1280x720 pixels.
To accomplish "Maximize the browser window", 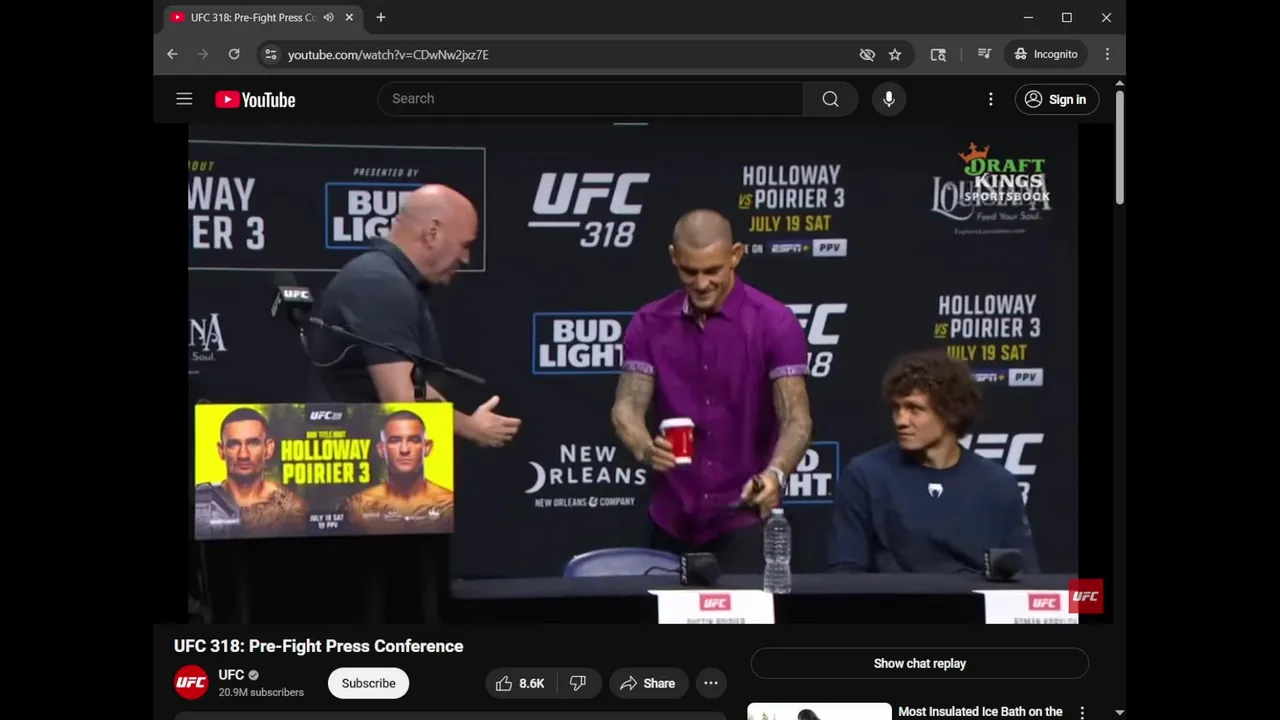I will click(1067, 17).
